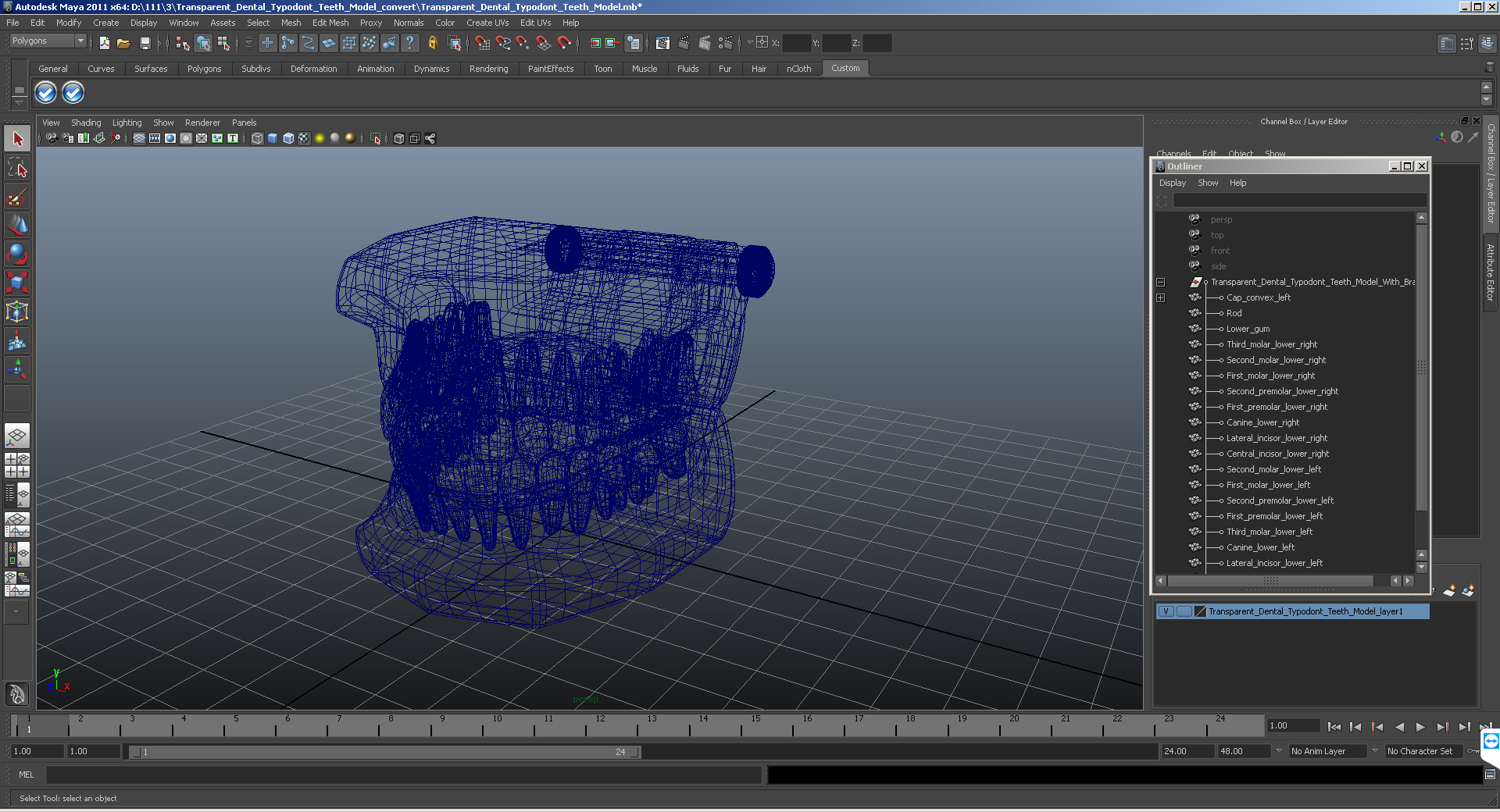The width and height of the screenshot is (1500, 812).
Task: Expand the Cap_convex_left node
Action: 1161,297
